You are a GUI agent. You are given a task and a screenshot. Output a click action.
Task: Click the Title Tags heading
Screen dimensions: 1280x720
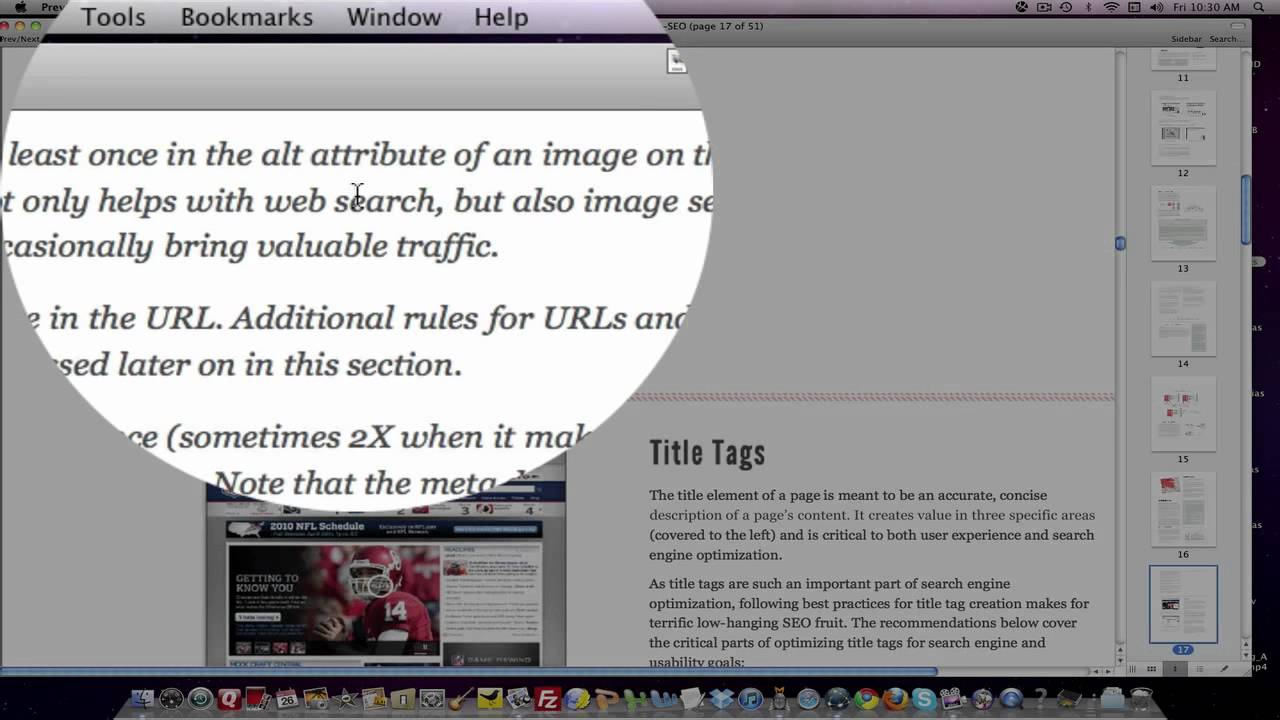pos(707,453)
